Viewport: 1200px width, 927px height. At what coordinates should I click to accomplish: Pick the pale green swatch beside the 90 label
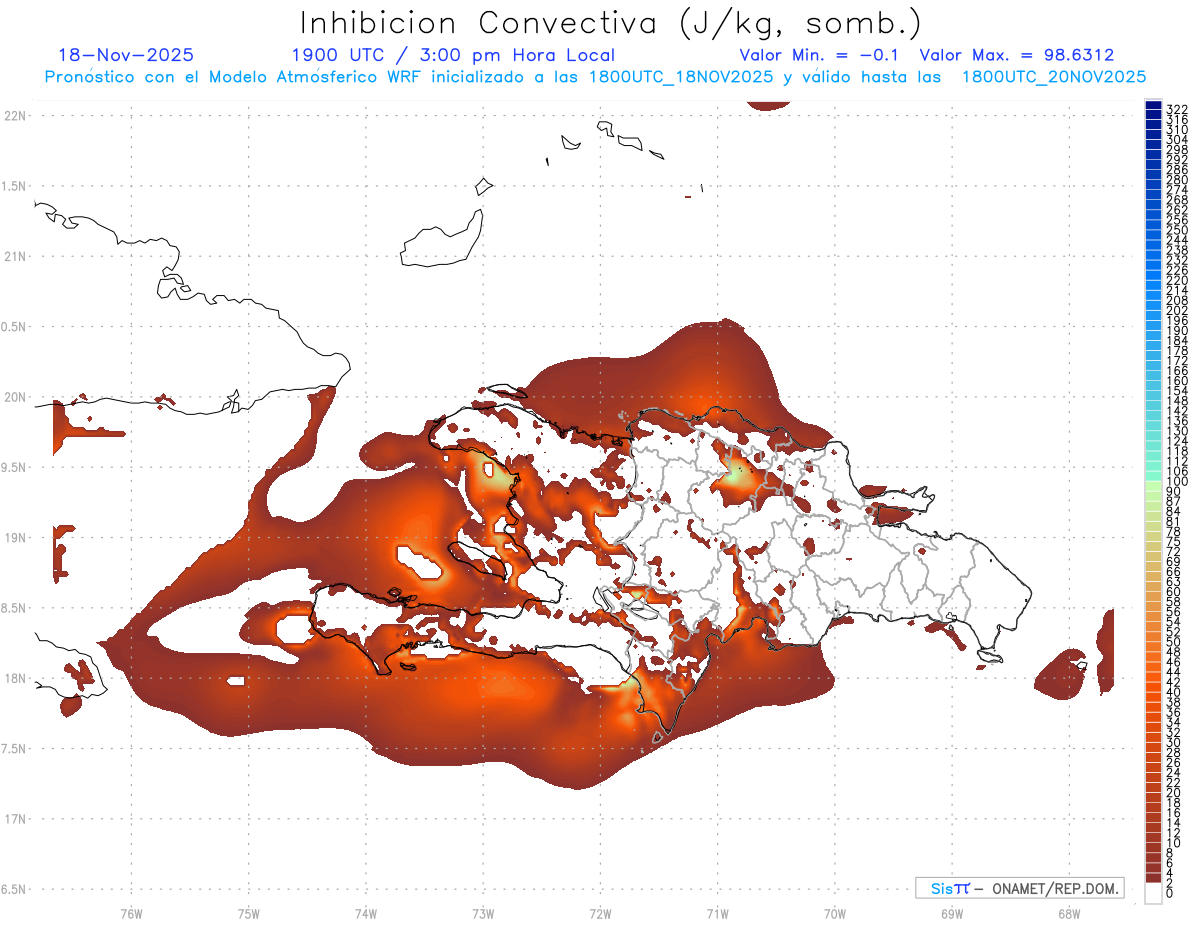(x=1153, y=486)
